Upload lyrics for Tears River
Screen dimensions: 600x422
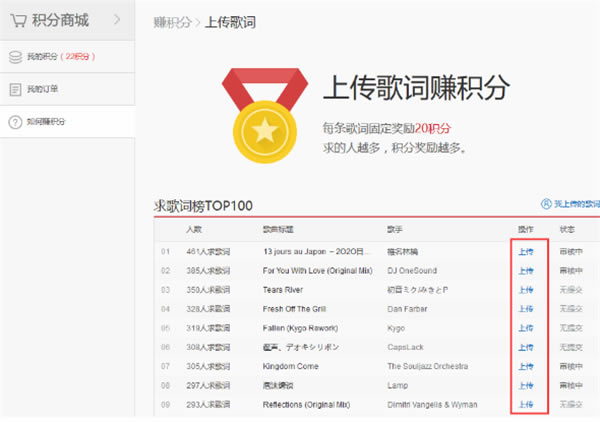pyautogui.click(x=526, y=290)
